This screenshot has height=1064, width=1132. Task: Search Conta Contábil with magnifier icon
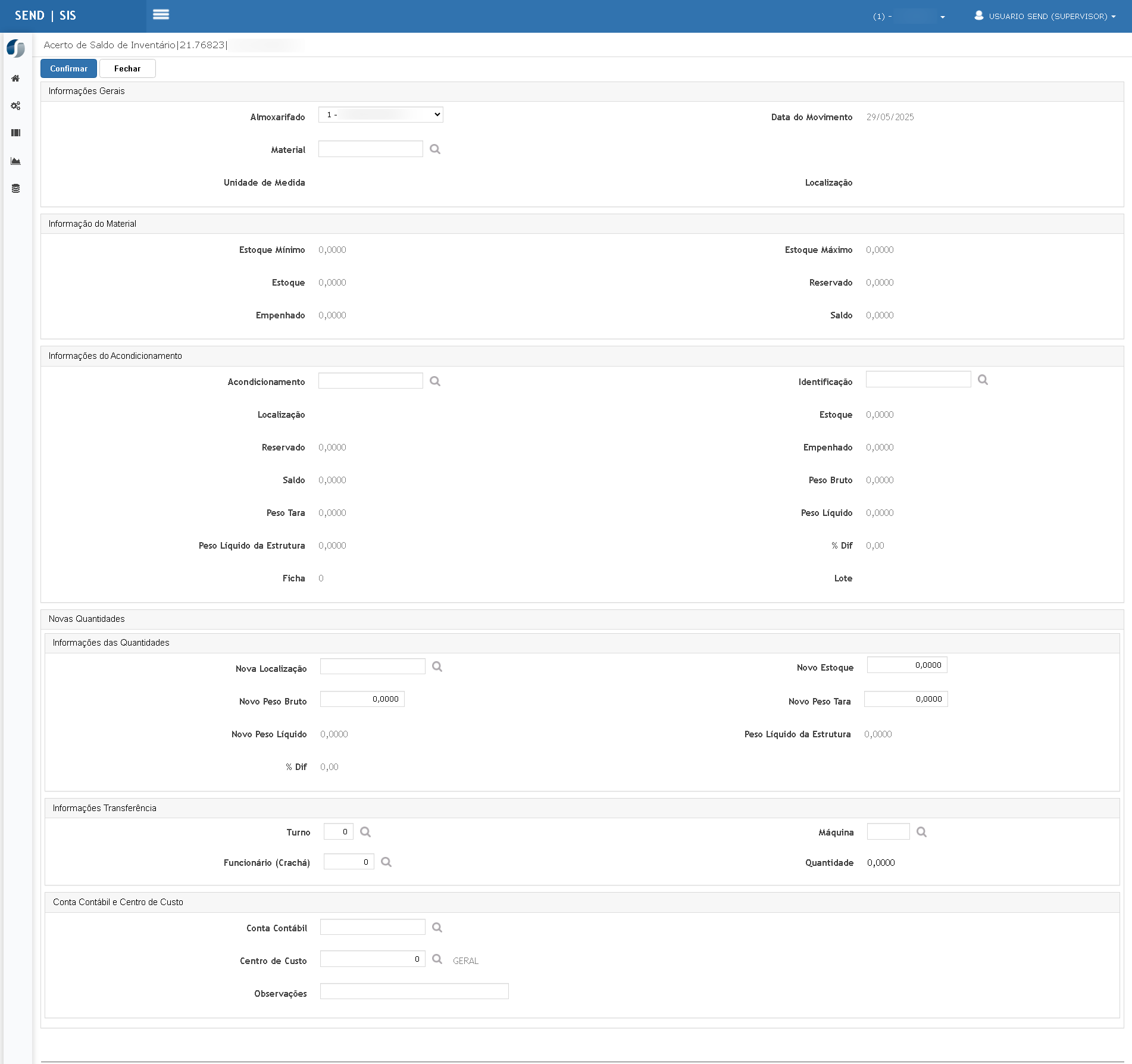(437, 928)
